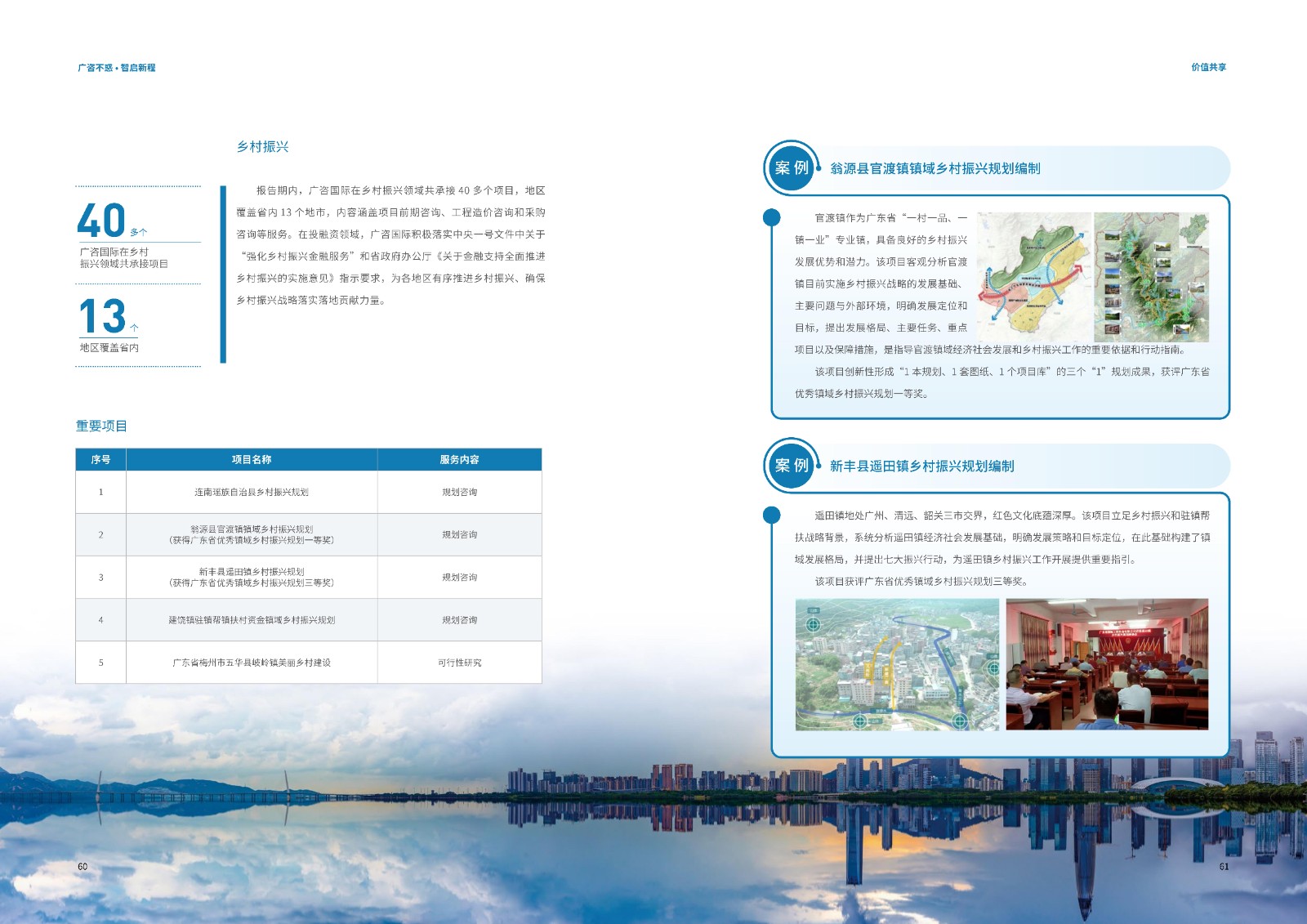Viewport: 1307px width, 924px height.
Task: Open the meeting room photo
Action: click(1107, 664)
